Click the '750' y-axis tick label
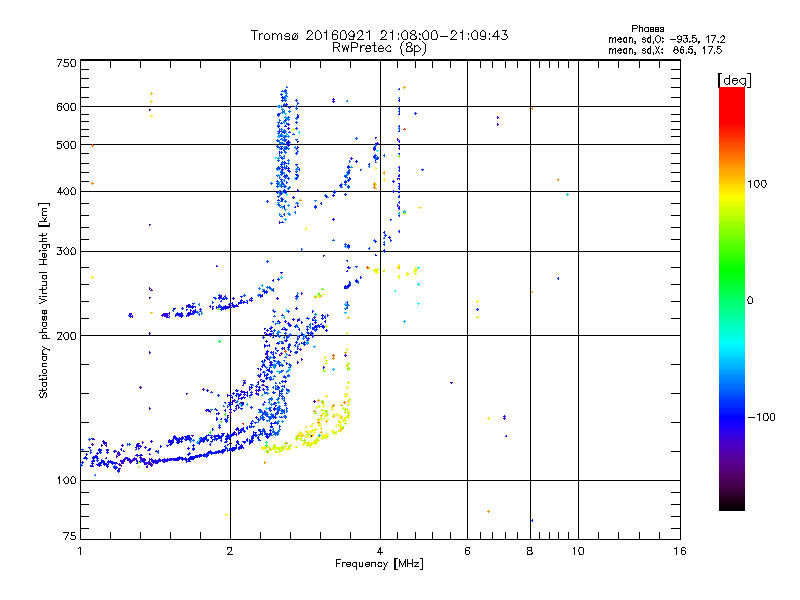The width and height of the screenshot is (800, 600). (66, 63)
